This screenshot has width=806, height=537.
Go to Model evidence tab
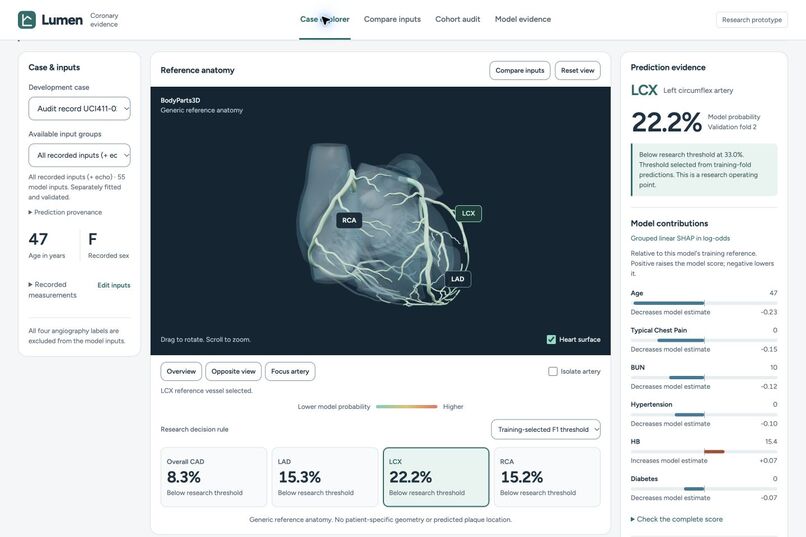click(x=523, y=19)
